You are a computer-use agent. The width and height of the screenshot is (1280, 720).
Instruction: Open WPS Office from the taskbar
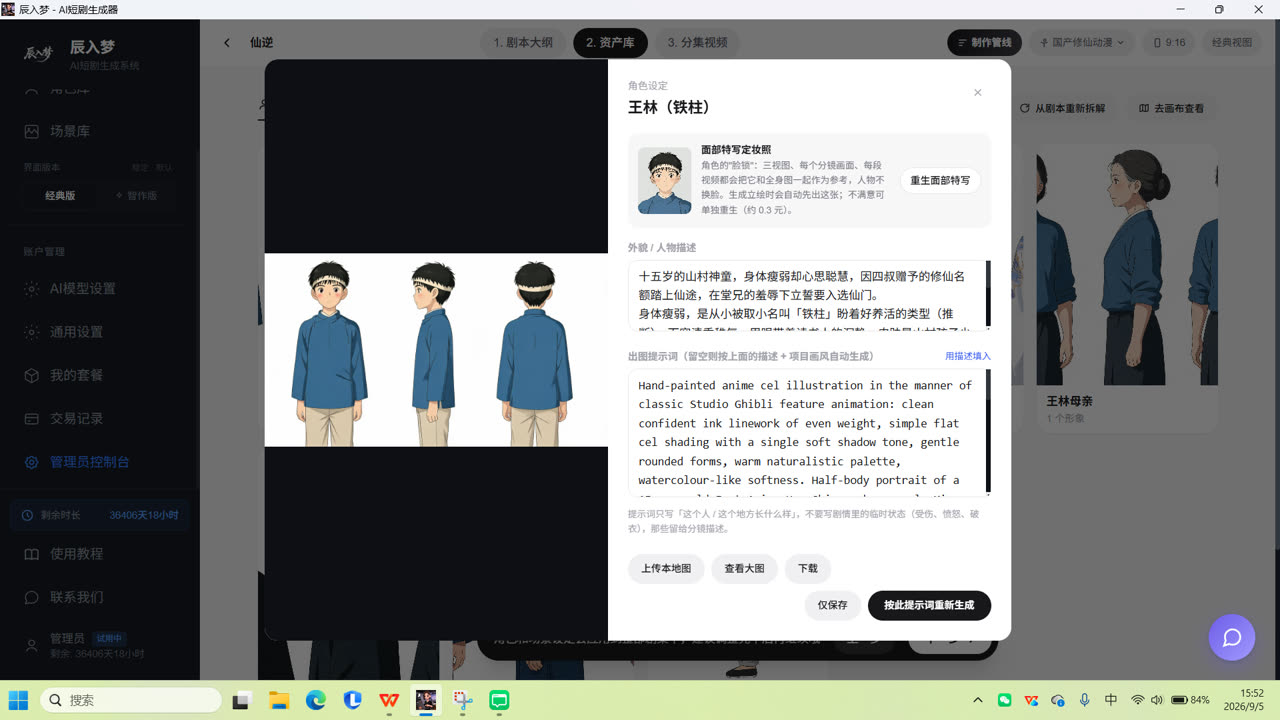pos(389,700)
